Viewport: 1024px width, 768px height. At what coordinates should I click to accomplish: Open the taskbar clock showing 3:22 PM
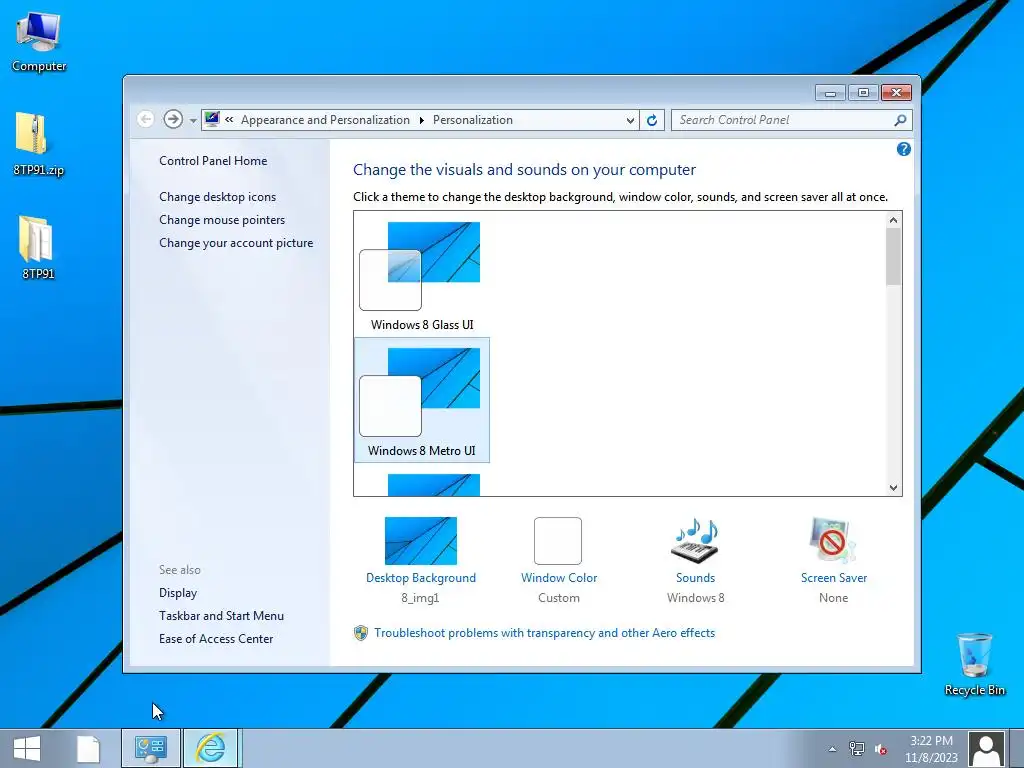tap(931, 749)
